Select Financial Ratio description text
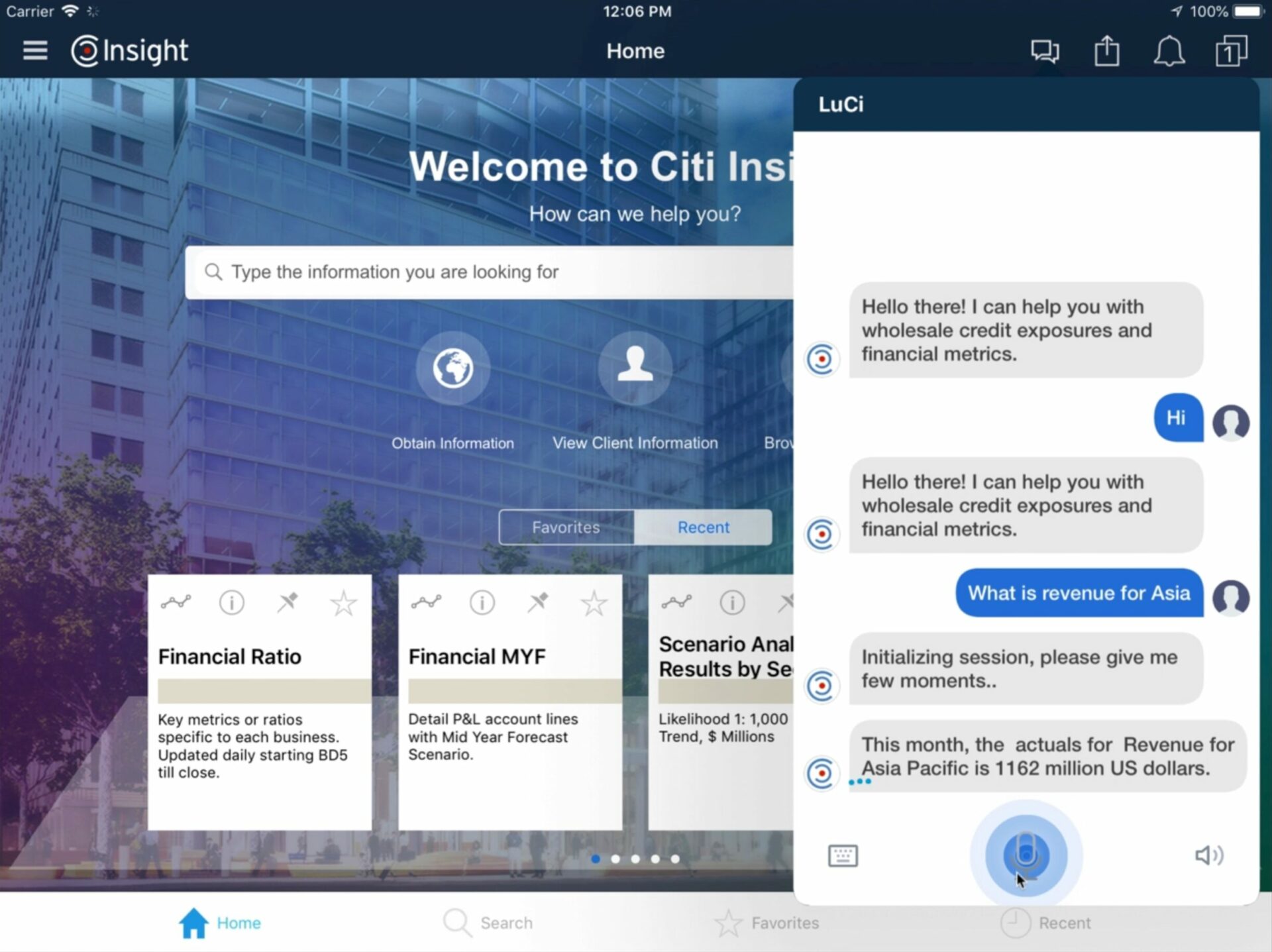 coord(252,746)
